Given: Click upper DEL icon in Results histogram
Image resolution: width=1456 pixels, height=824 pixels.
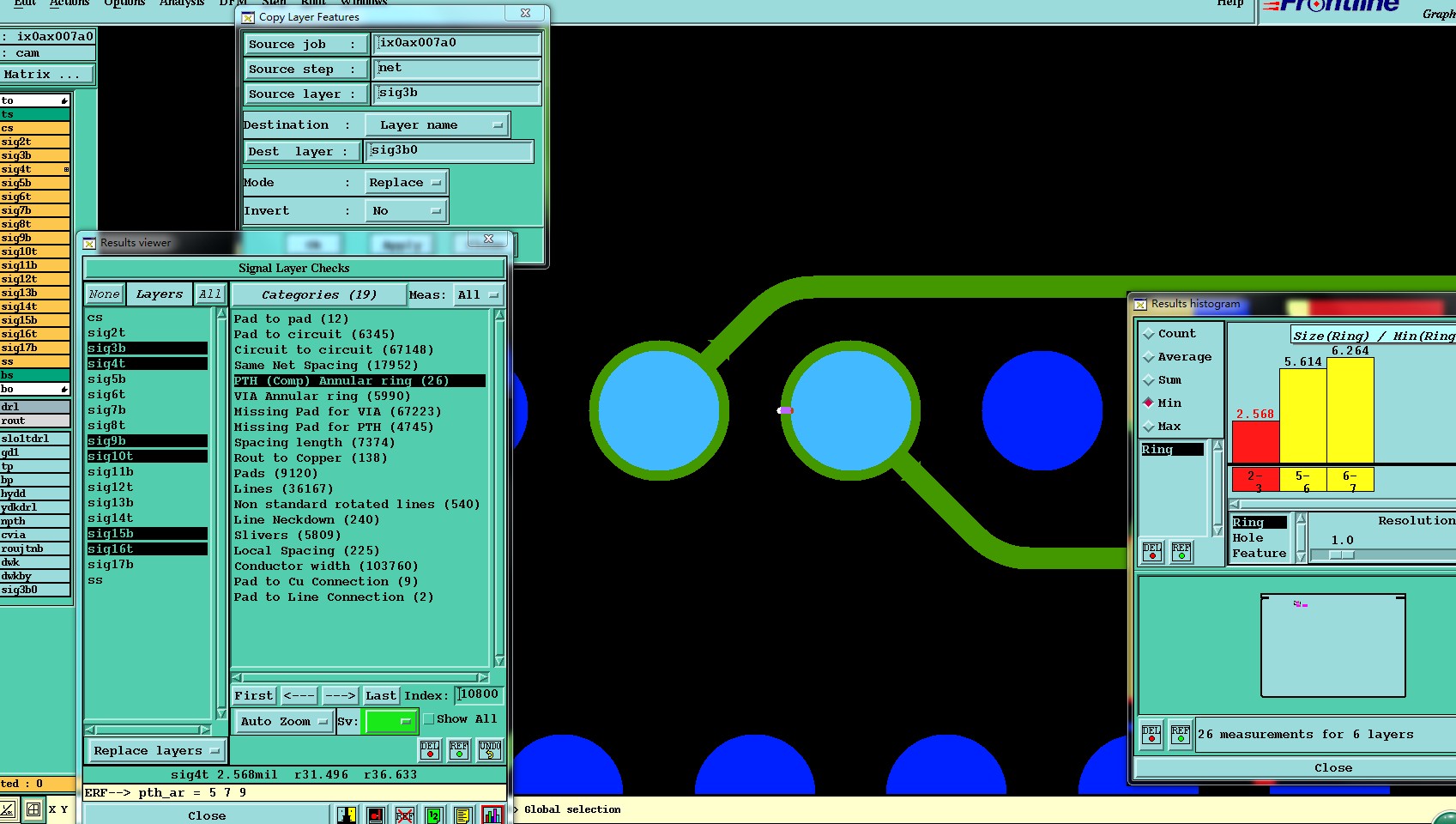Looking at the screenshot, I should (1152, 552).
